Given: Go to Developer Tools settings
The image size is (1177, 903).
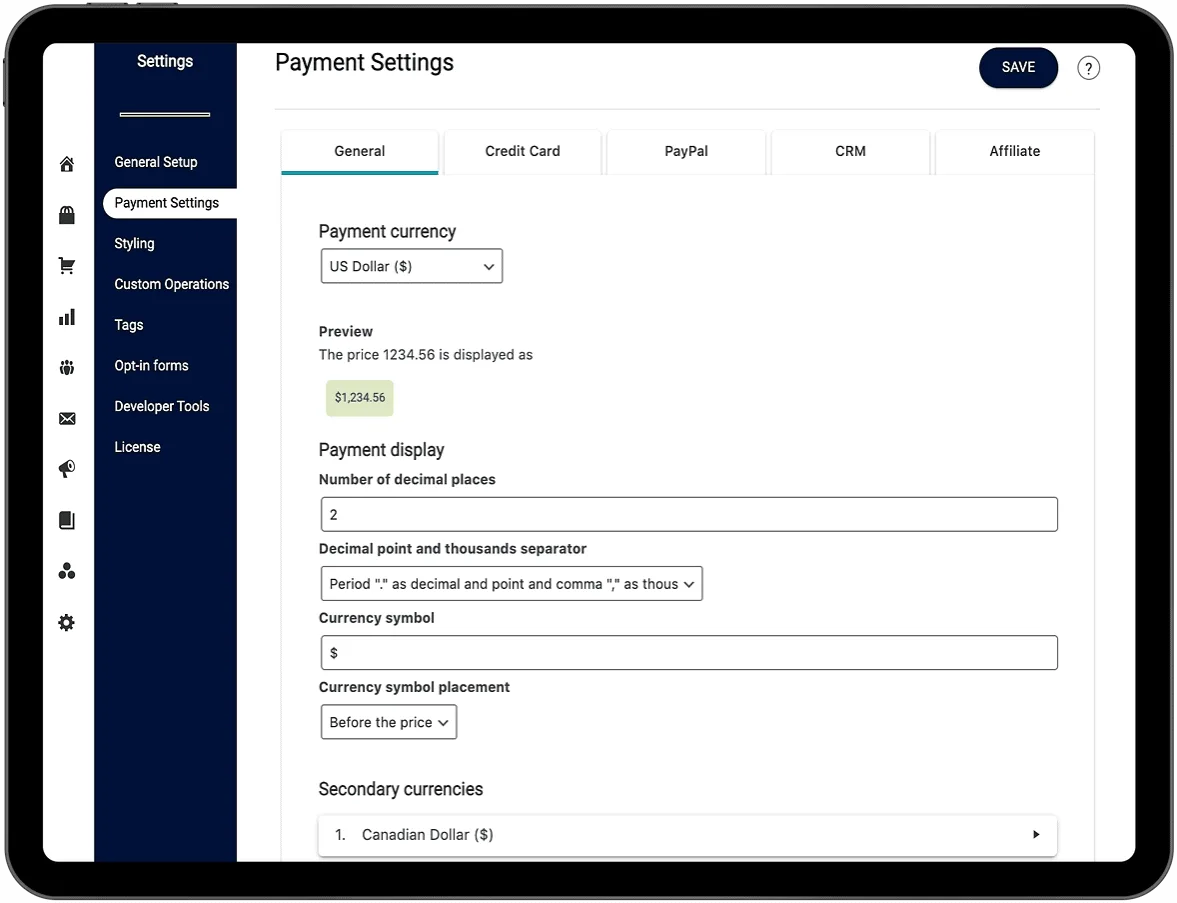Looking at the screenshot, I should [162, 407].
